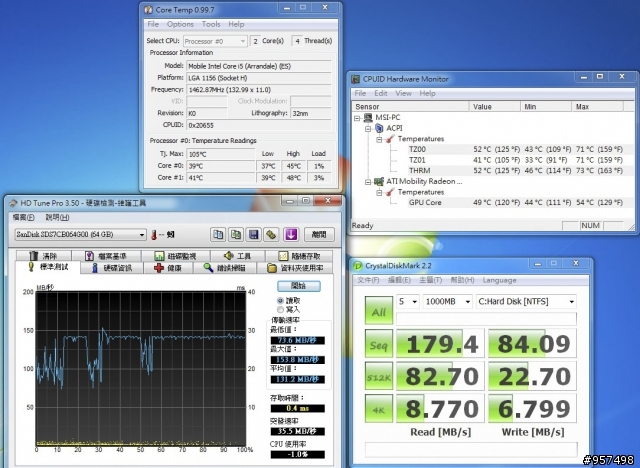Switch to the 錯誤掃描 tab with magnifier
This screenshot has height=468, width=640.
tap(225, 268)
